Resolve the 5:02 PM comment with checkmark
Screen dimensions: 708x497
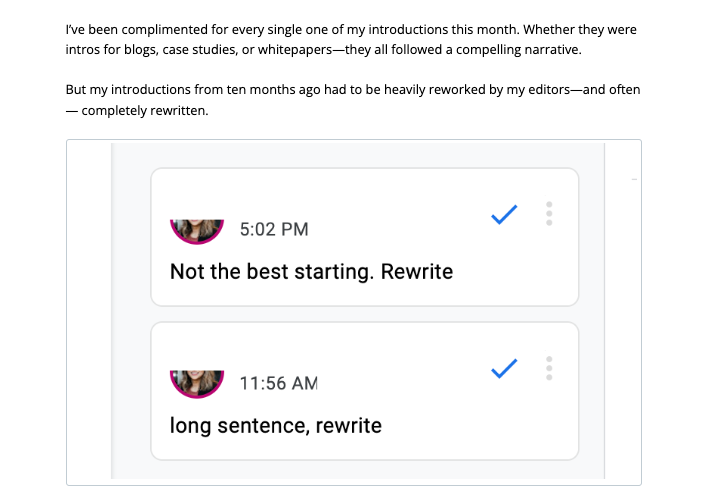click(x=504, y=214)
